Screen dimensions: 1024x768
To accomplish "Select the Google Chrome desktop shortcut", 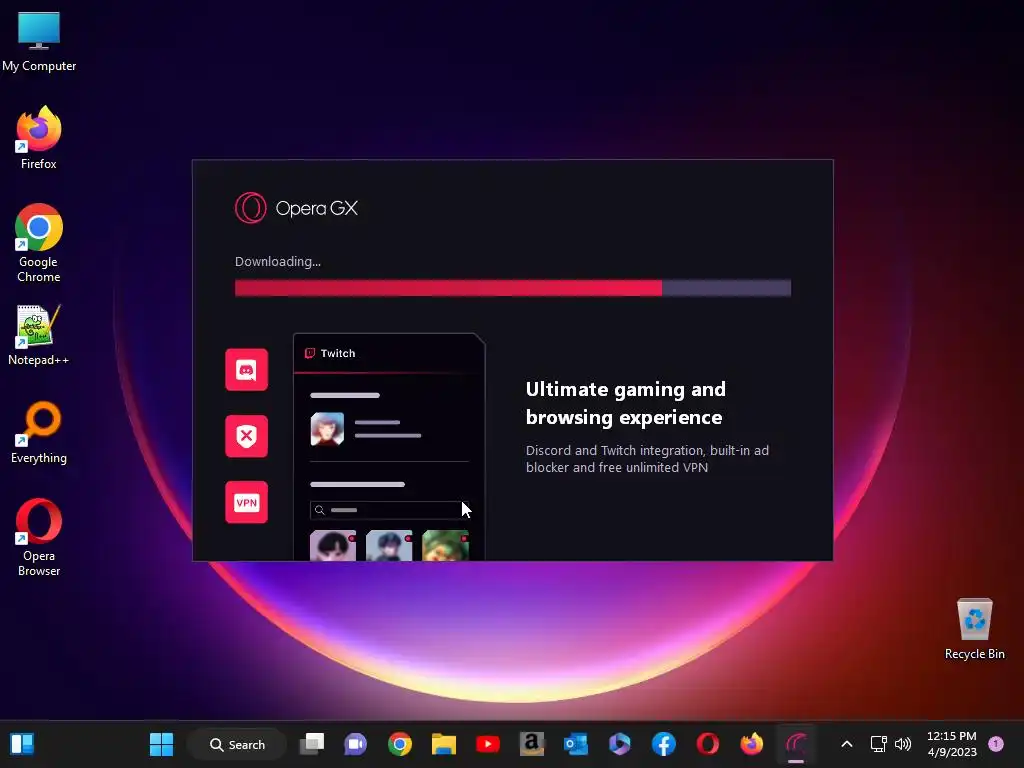I will click(39, 243).
